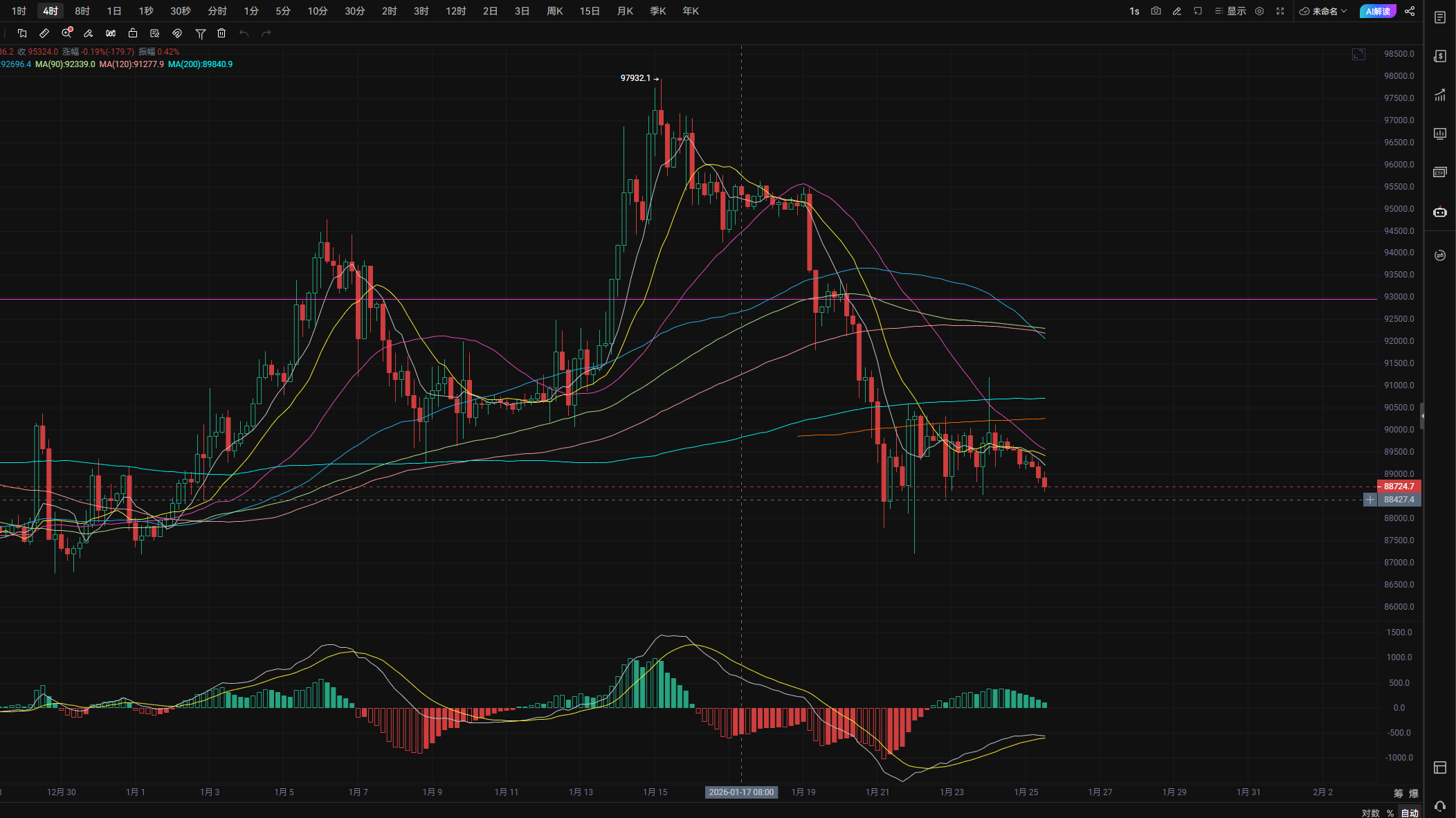This screenshot has height=818, width=1456.
Task: Click the trash delete drawings icon
Action: (221, 33)
